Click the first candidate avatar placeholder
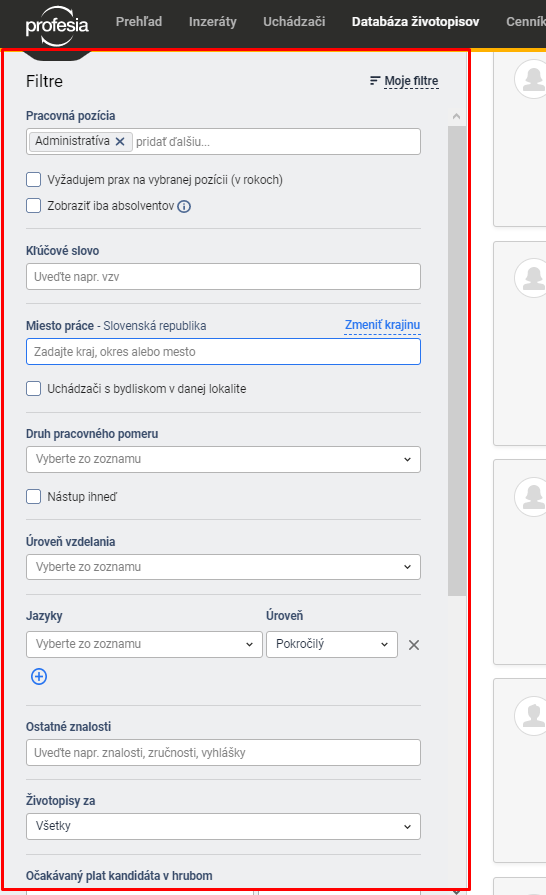 [533, 79]
